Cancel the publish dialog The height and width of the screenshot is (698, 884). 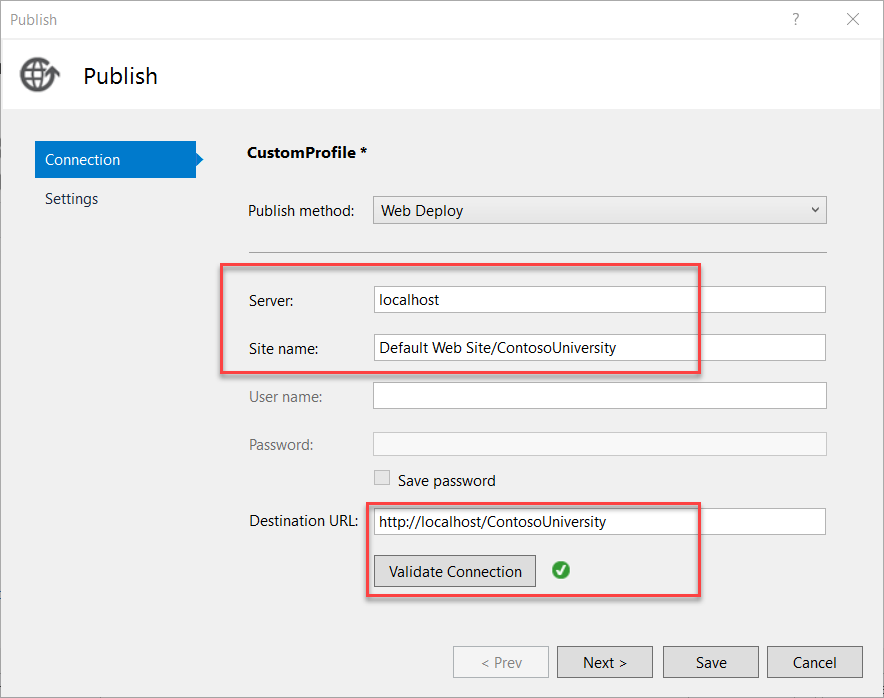(814, 662)
